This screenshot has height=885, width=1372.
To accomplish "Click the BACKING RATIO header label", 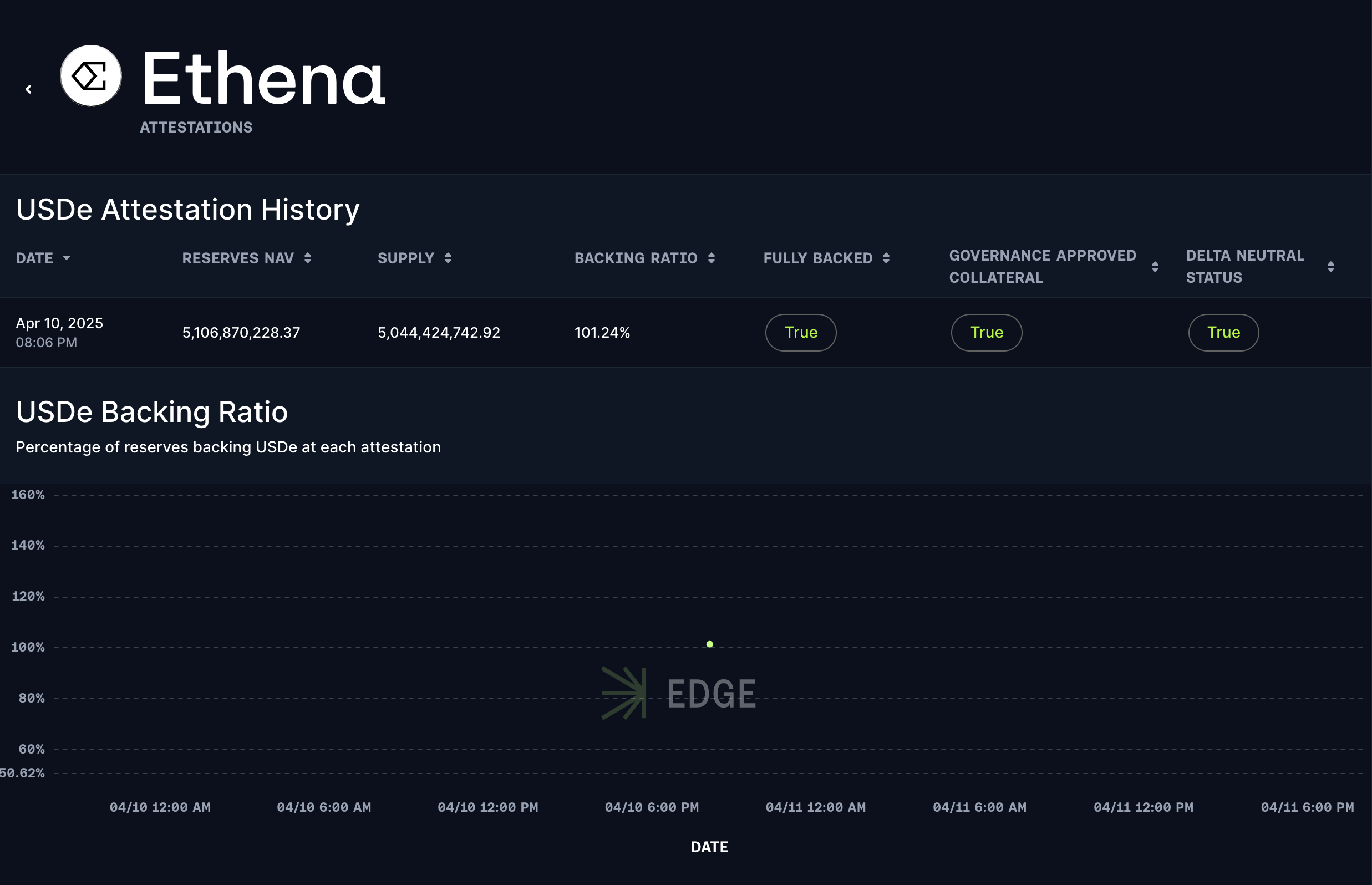I will pos(636,258).
